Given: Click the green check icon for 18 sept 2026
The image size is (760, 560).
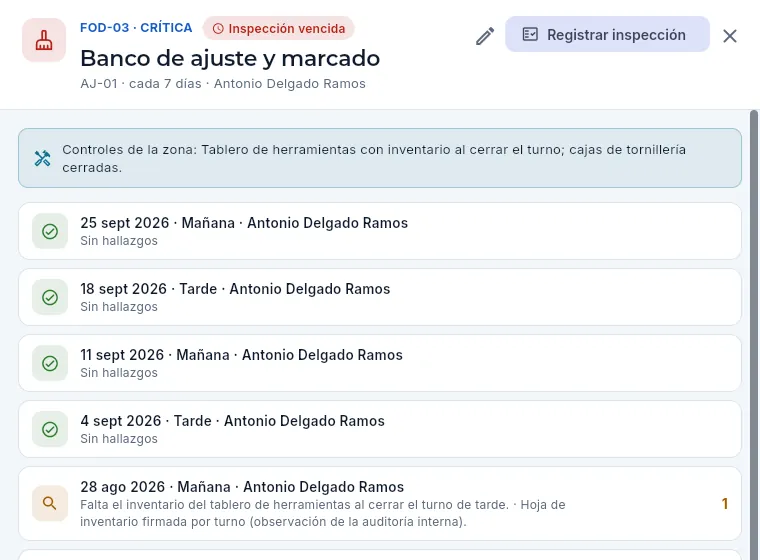Looking at the screenshot, I should point(50,297).
